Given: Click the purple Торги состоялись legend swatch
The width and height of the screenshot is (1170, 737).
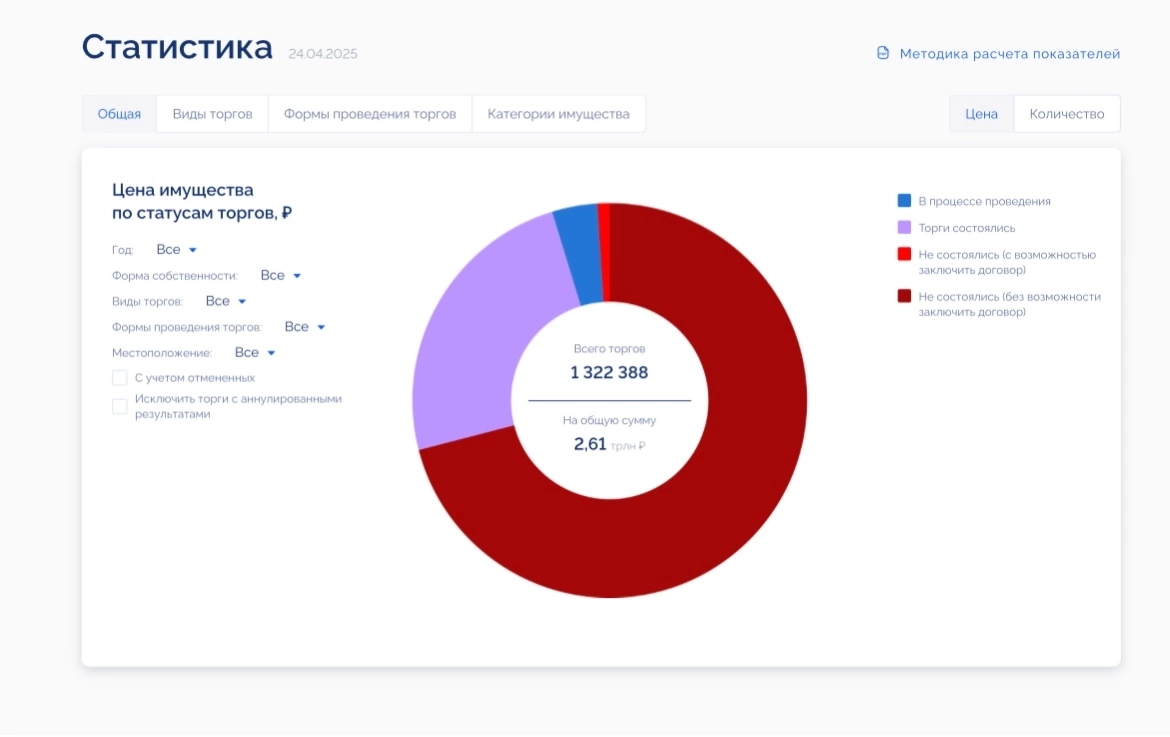Looking at the screenshot, I should point(903,228).
